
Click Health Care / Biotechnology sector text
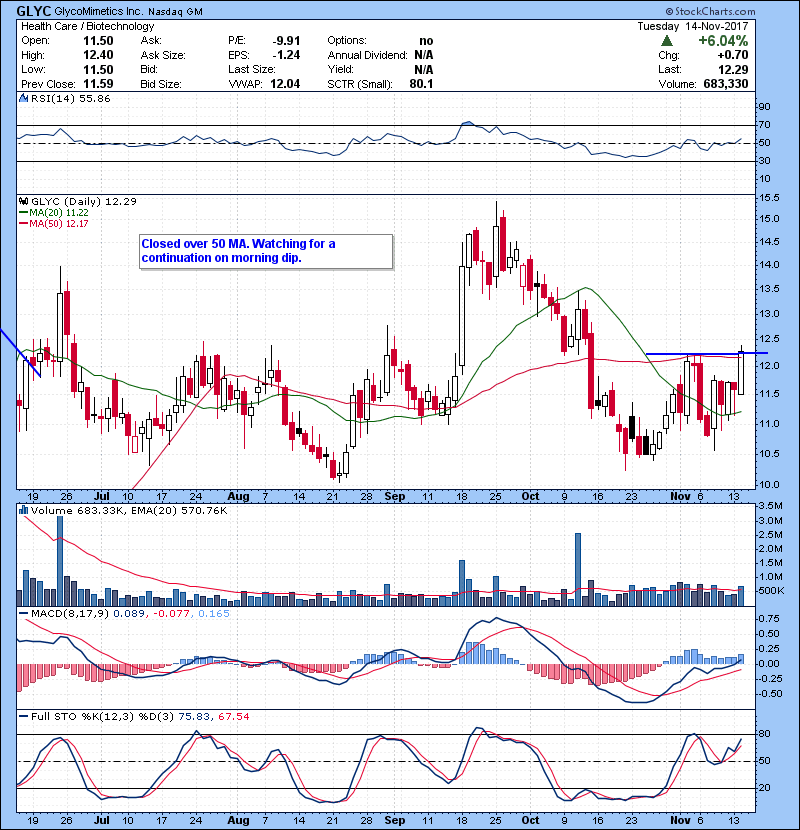pyautogui.click(x=87, y=26)
